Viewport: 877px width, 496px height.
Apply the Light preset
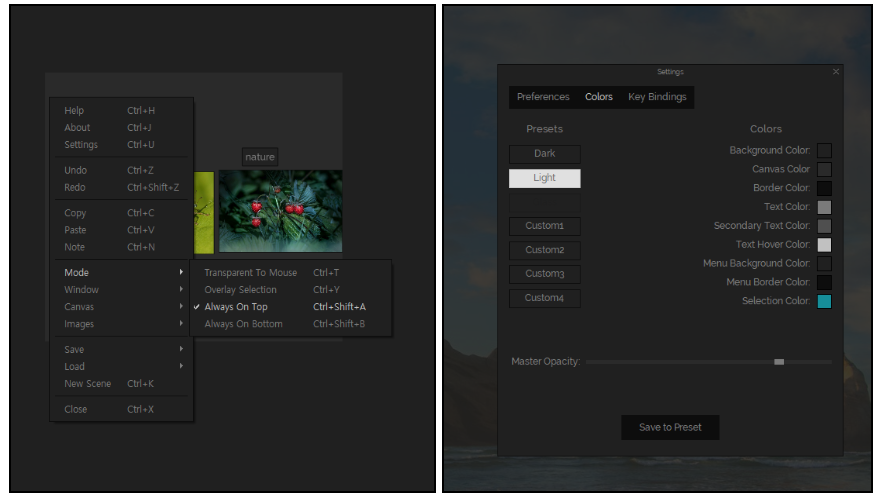[545, 178]
